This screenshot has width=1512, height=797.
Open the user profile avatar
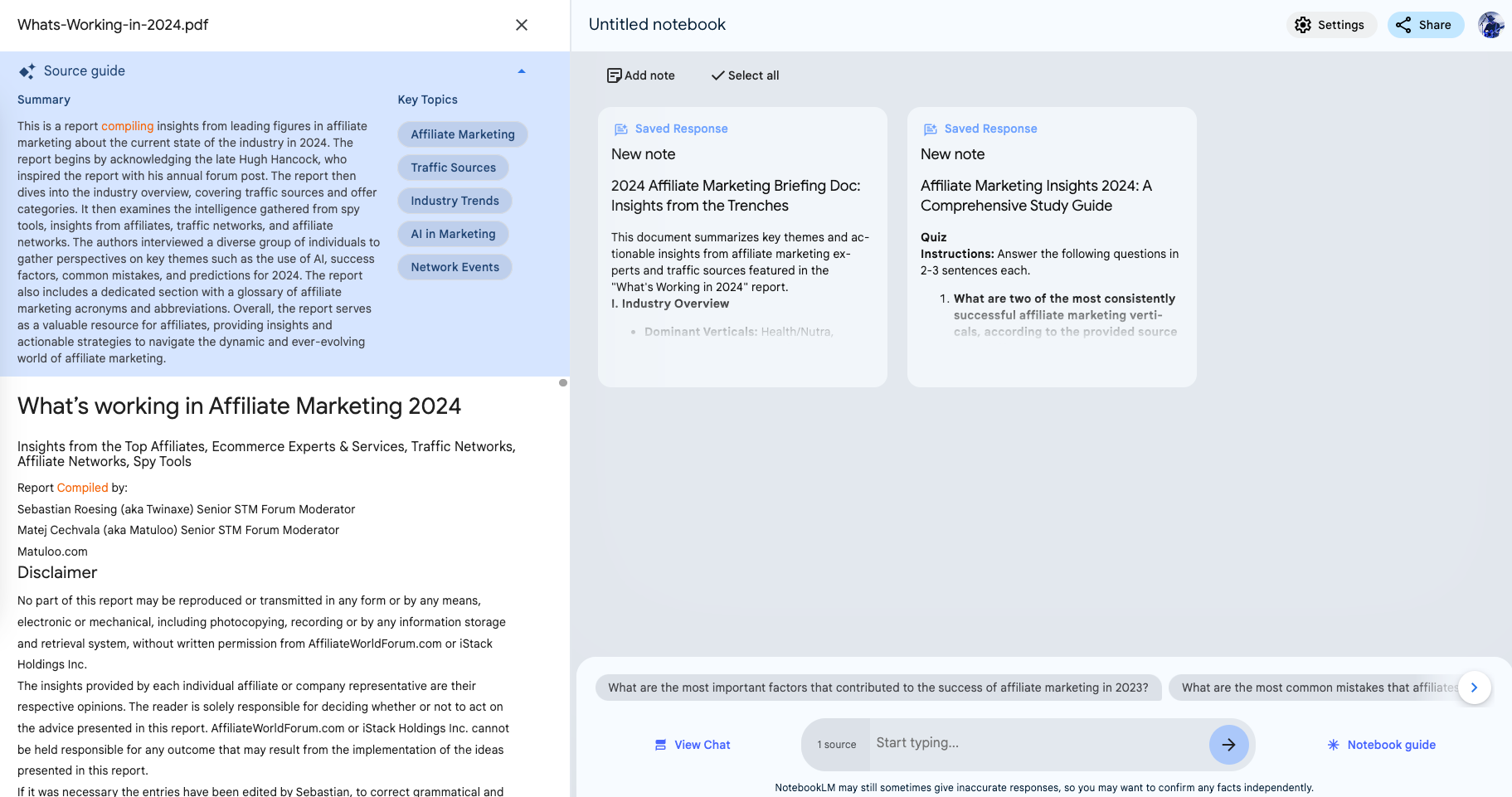tap(1490, 25)
